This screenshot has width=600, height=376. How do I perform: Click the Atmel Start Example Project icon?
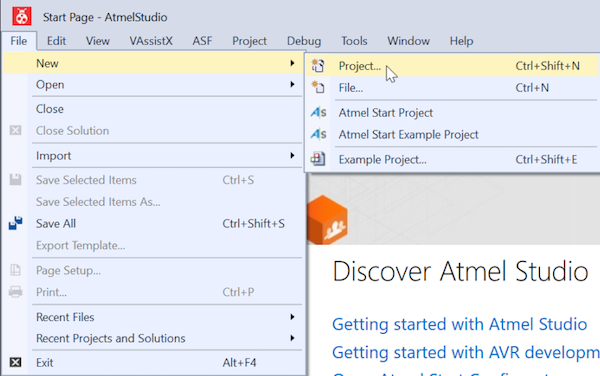(318, 134)
